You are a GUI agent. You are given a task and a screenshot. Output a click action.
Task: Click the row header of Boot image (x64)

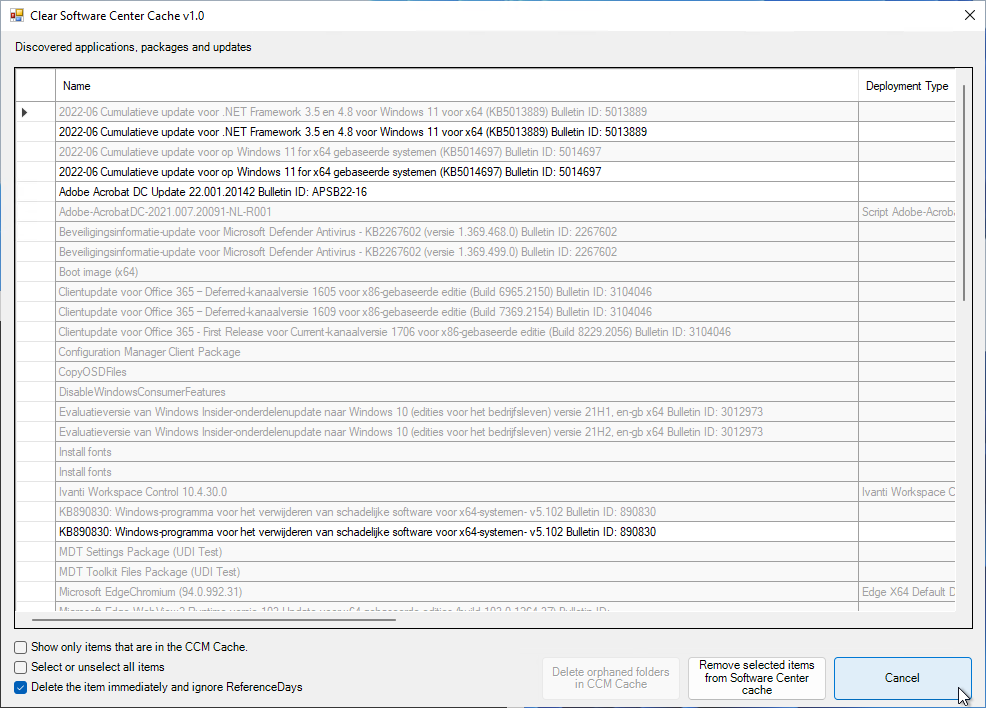(x=35, y=272)
